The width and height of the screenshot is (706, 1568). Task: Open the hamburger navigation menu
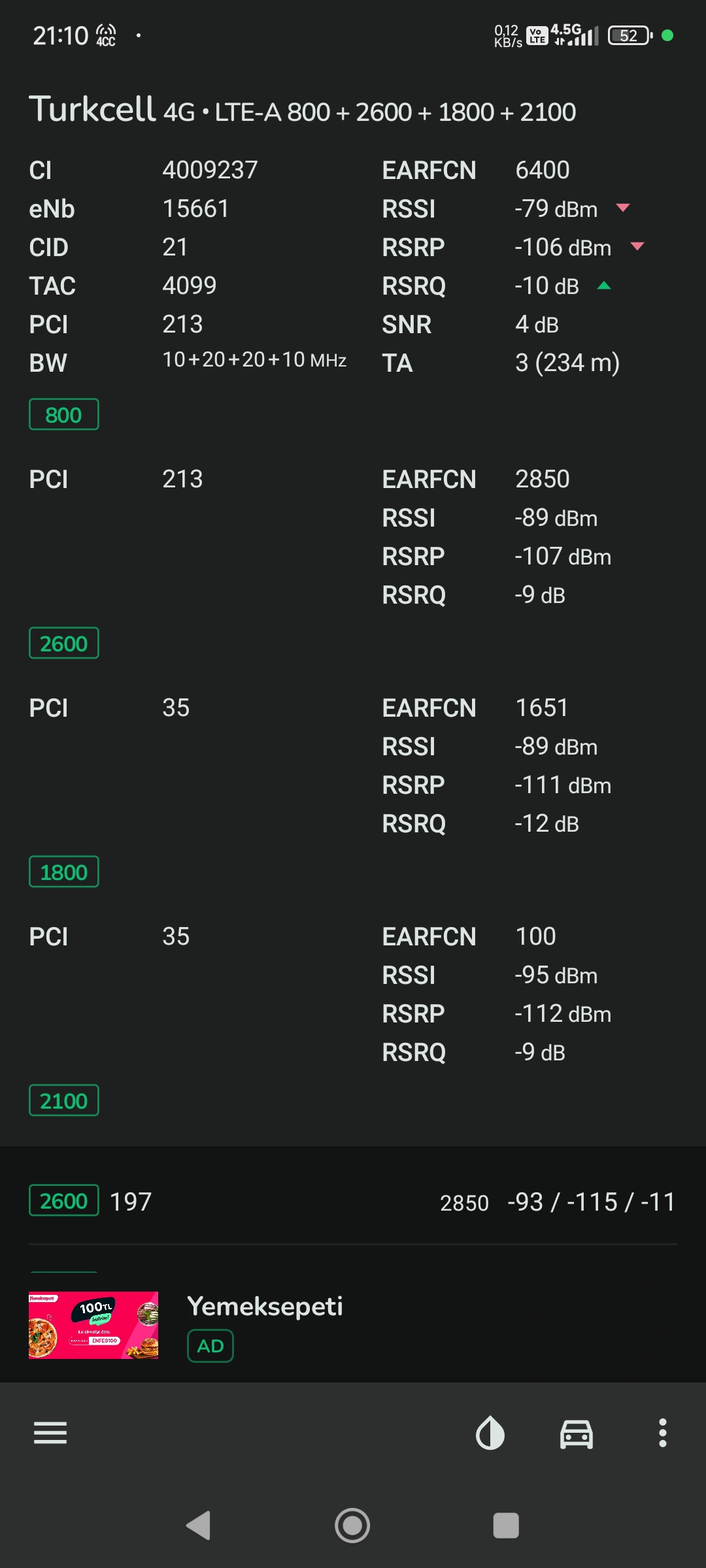50,1433
